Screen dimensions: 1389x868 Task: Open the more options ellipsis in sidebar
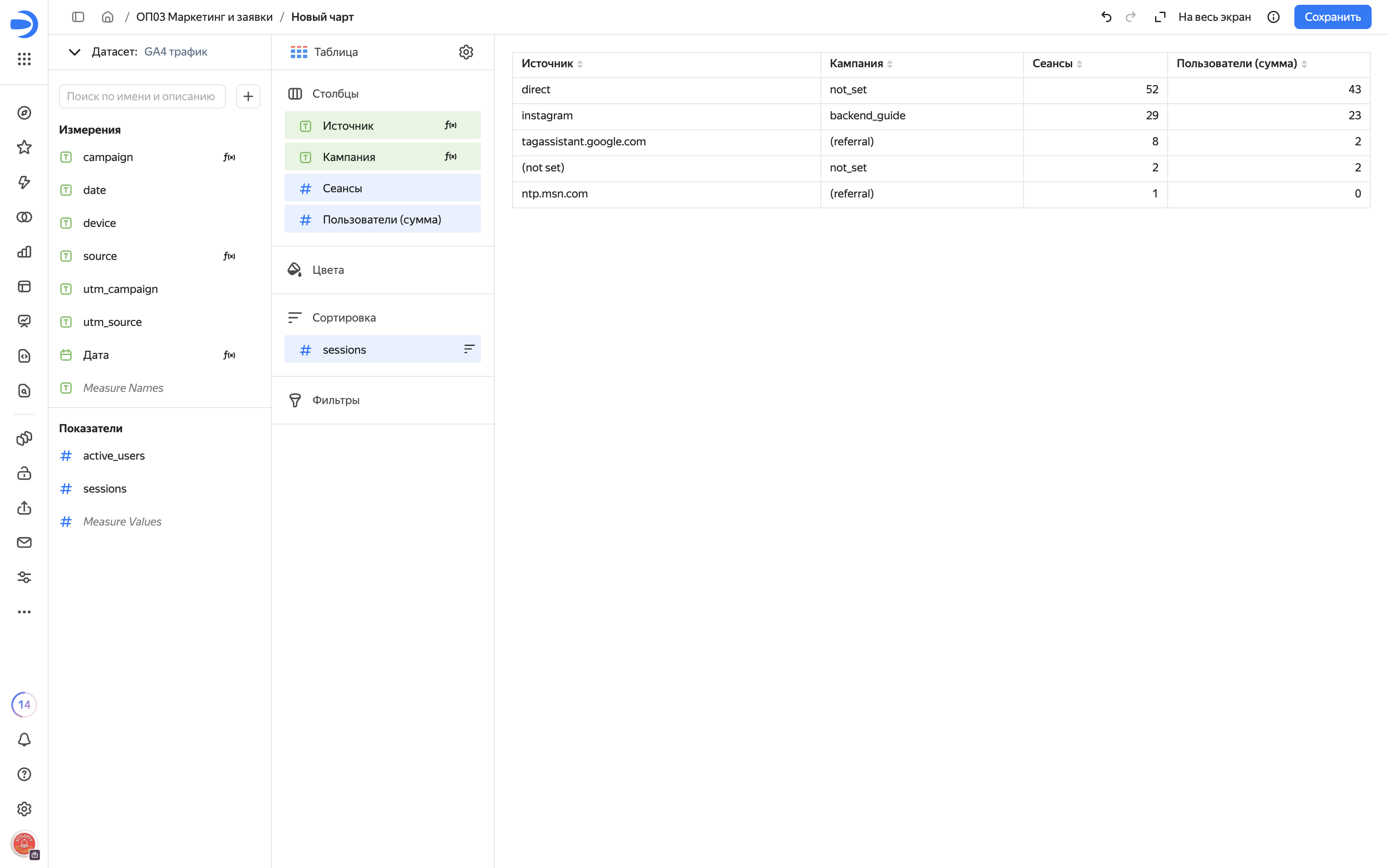tap(24, 612)
